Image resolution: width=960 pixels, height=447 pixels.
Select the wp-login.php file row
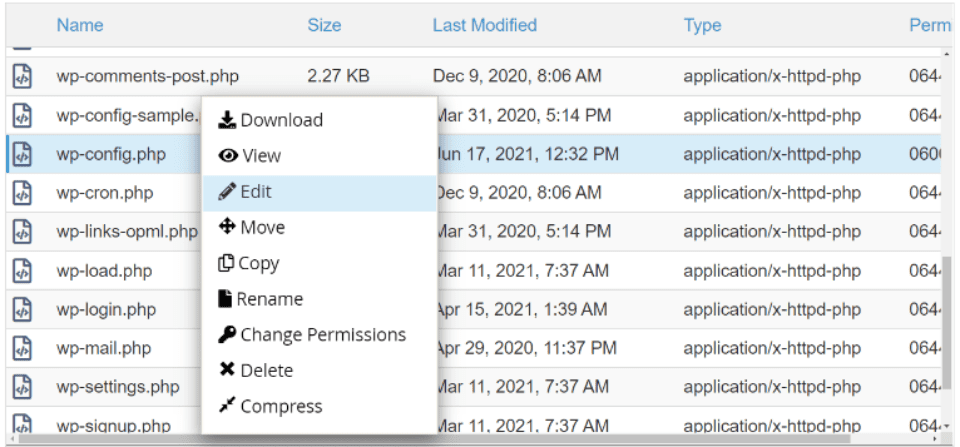pos(106,310)
